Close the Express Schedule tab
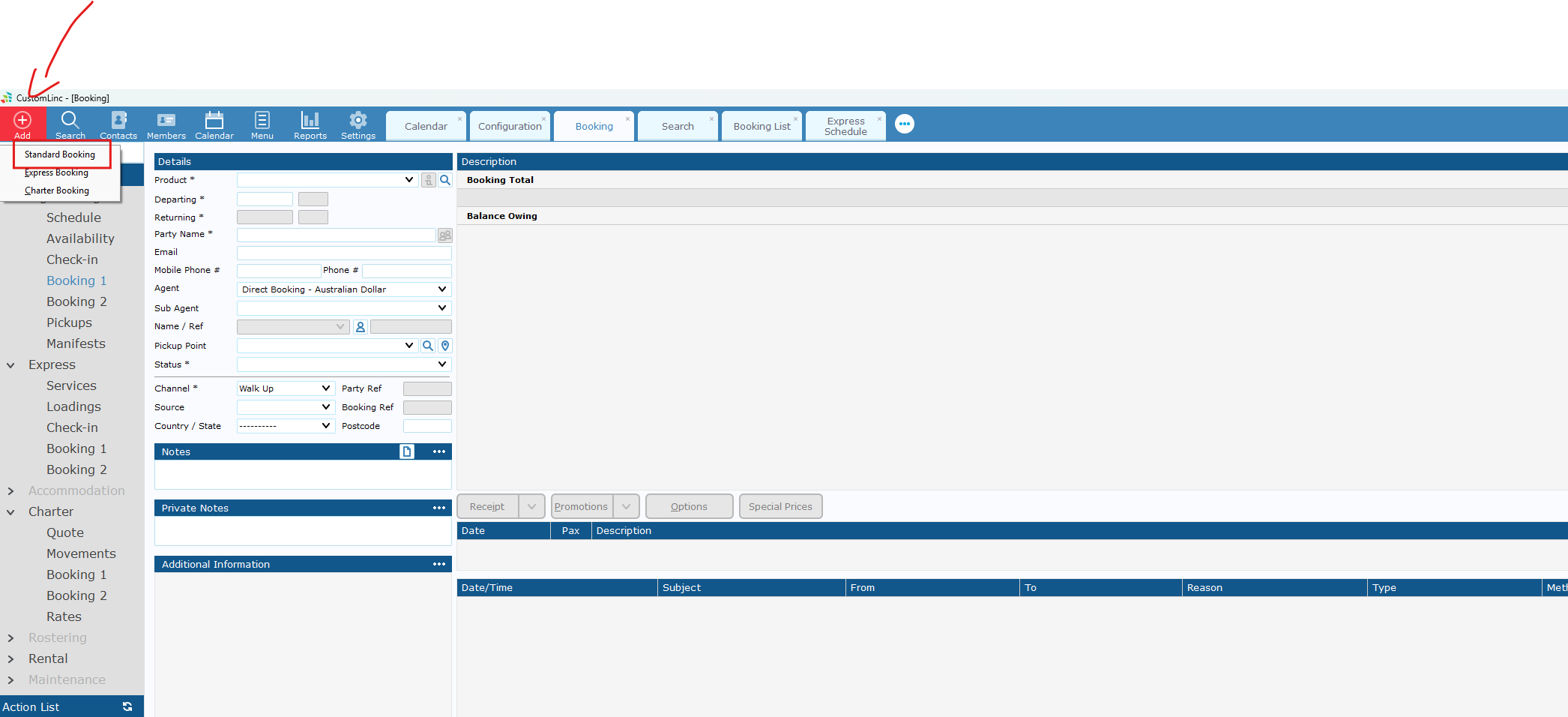The height and width of the screenshot is (717, 1568). pyautogui.click(x=880, y=118)
